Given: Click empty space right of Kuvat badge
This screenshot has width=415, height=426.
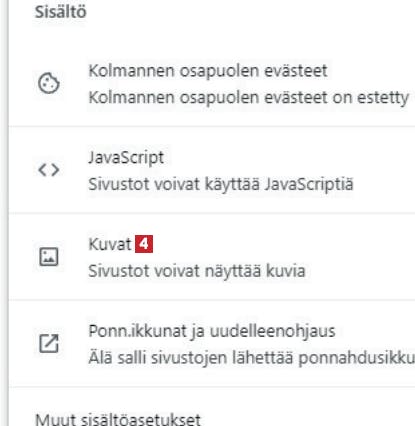Looking at the screenshot, I should pyautogui.click(x=283, y=244).
